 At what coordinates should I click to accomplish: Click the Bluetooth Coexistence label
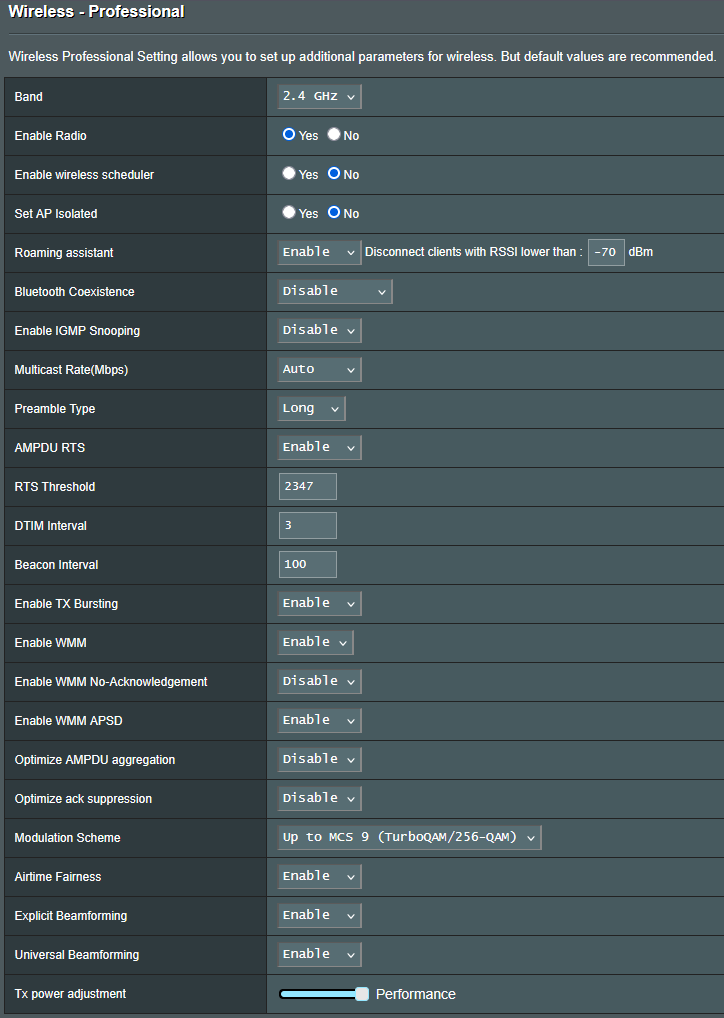coord(75,292)
